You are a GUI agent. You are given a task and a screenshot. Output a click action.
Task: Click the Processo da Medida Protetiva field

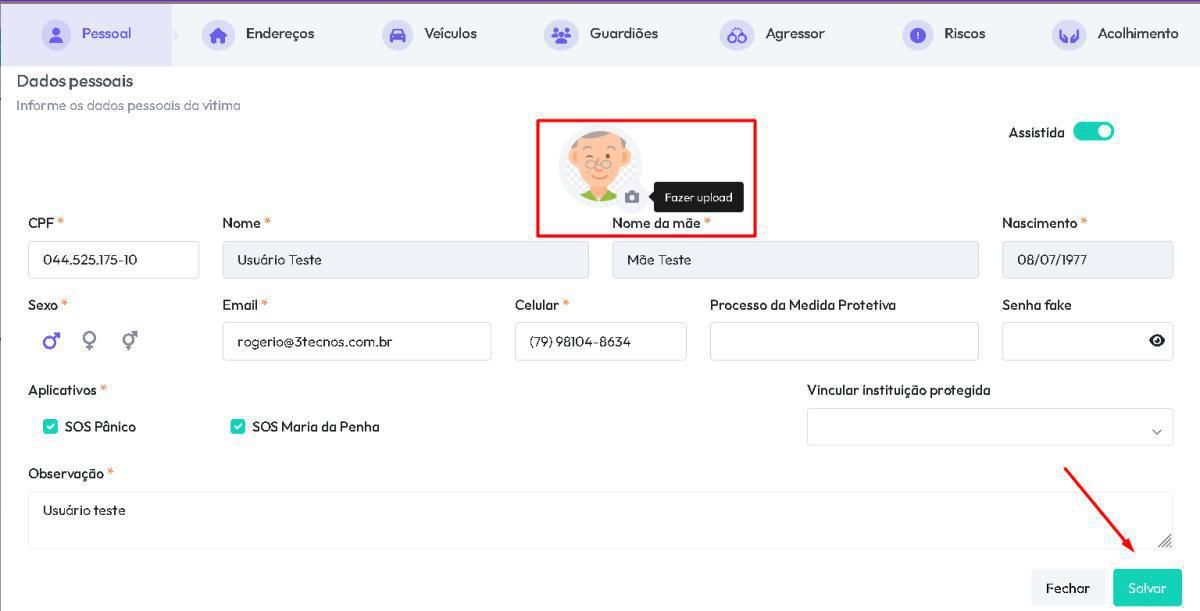pos(844,341)
